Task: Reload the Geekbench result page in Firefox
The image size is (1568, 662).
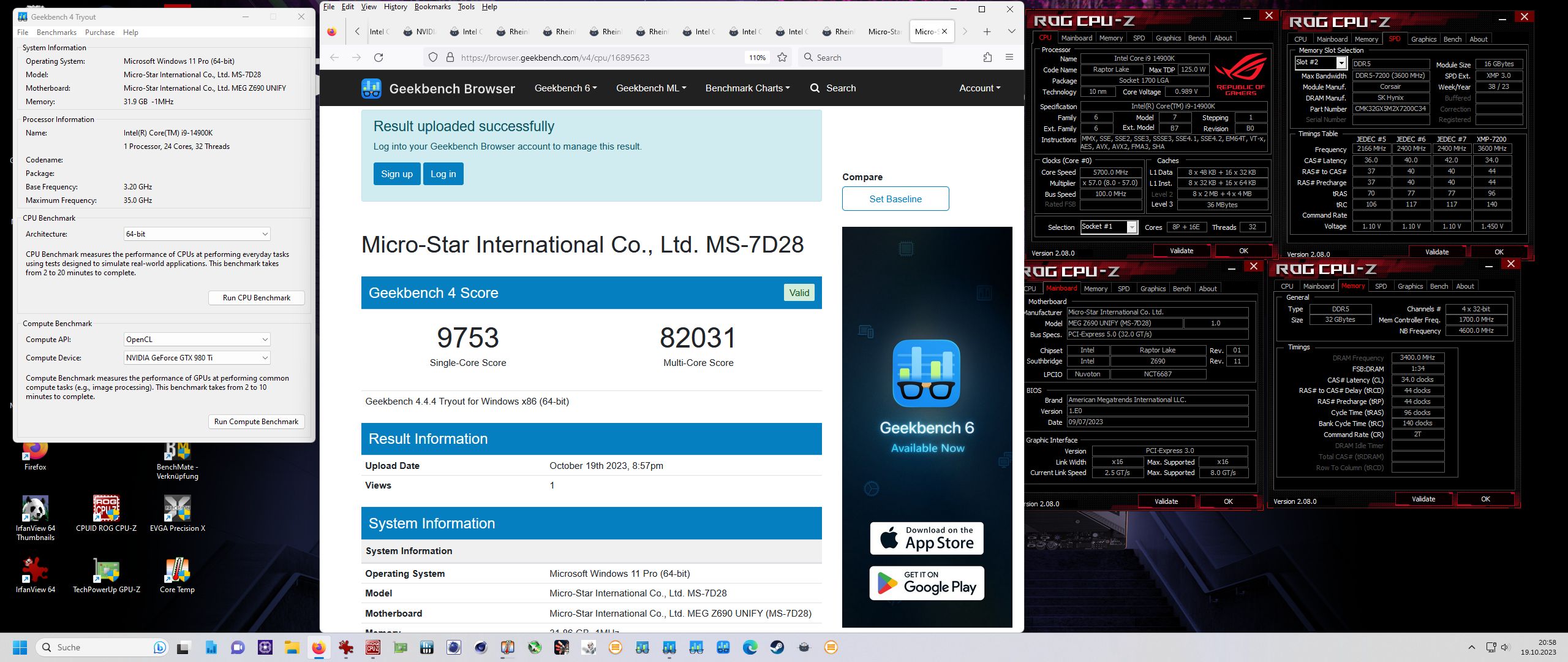Action: tap(379, 57)
